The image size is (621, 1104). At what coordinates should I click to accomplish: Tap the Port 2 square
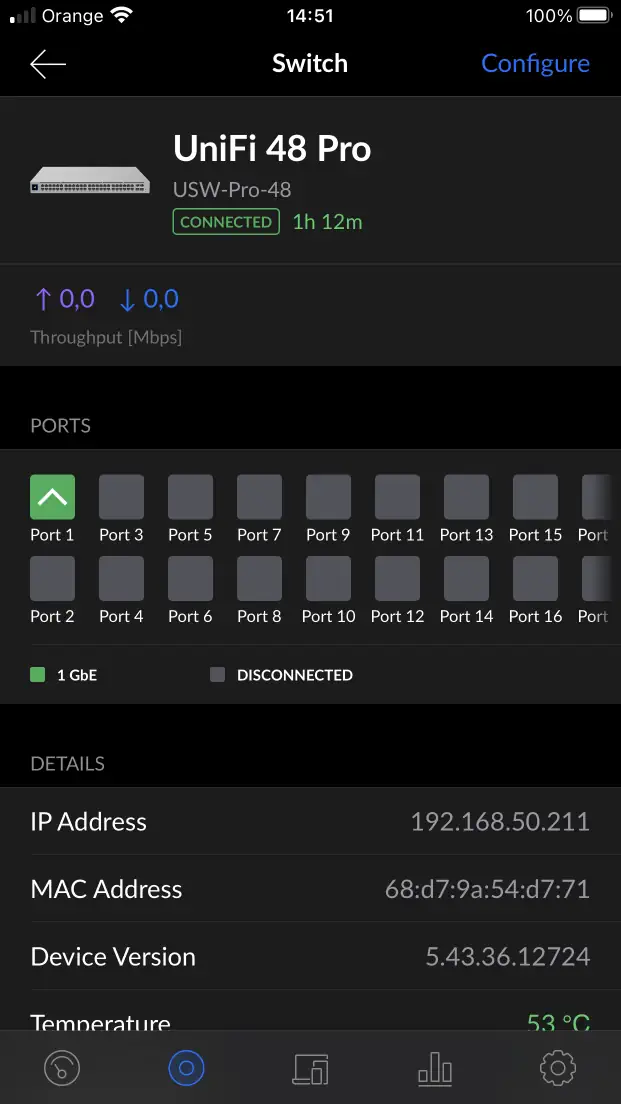(x=52, y=578)
